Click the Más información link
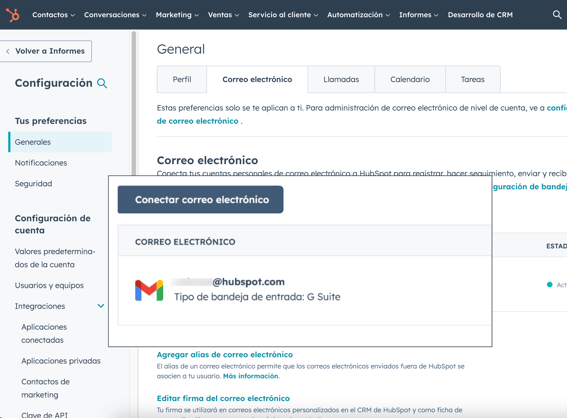Screen dimensions: 567x418 pyautogui.click(x=251, y=376)
